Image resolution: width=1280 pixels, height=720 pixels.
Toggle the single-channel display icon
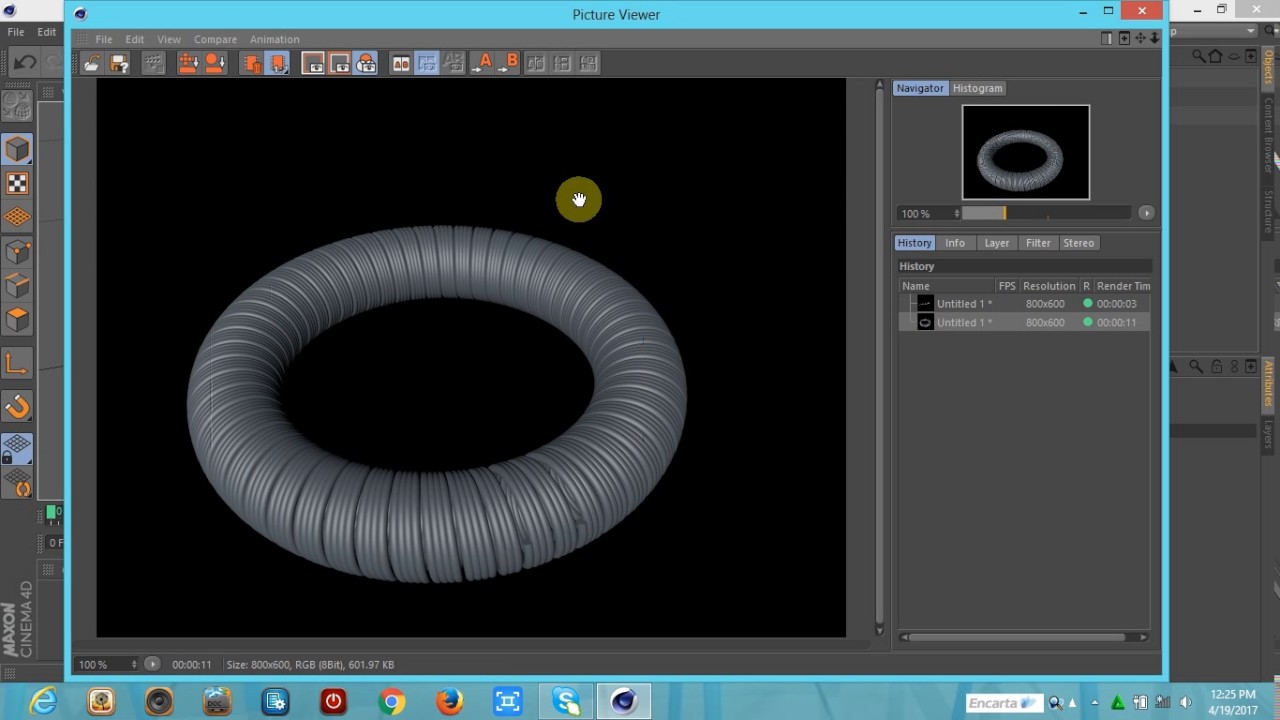click(x=313, y=63)
